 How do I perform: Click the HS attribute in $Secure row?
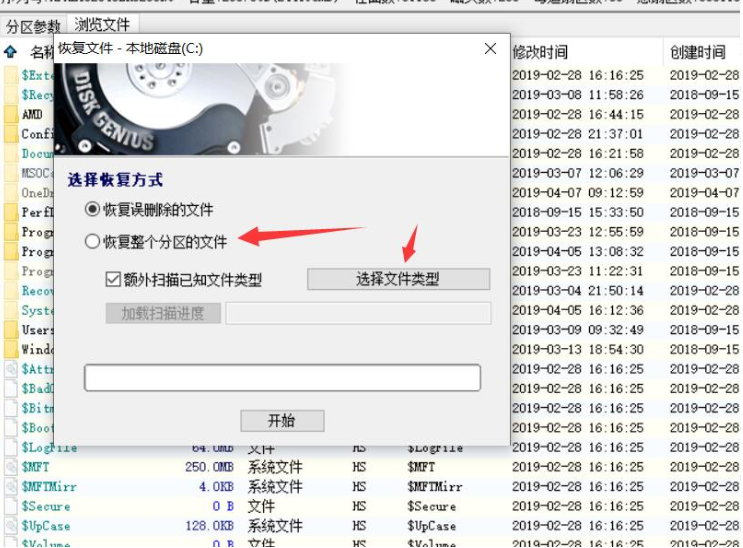(359, 506)
